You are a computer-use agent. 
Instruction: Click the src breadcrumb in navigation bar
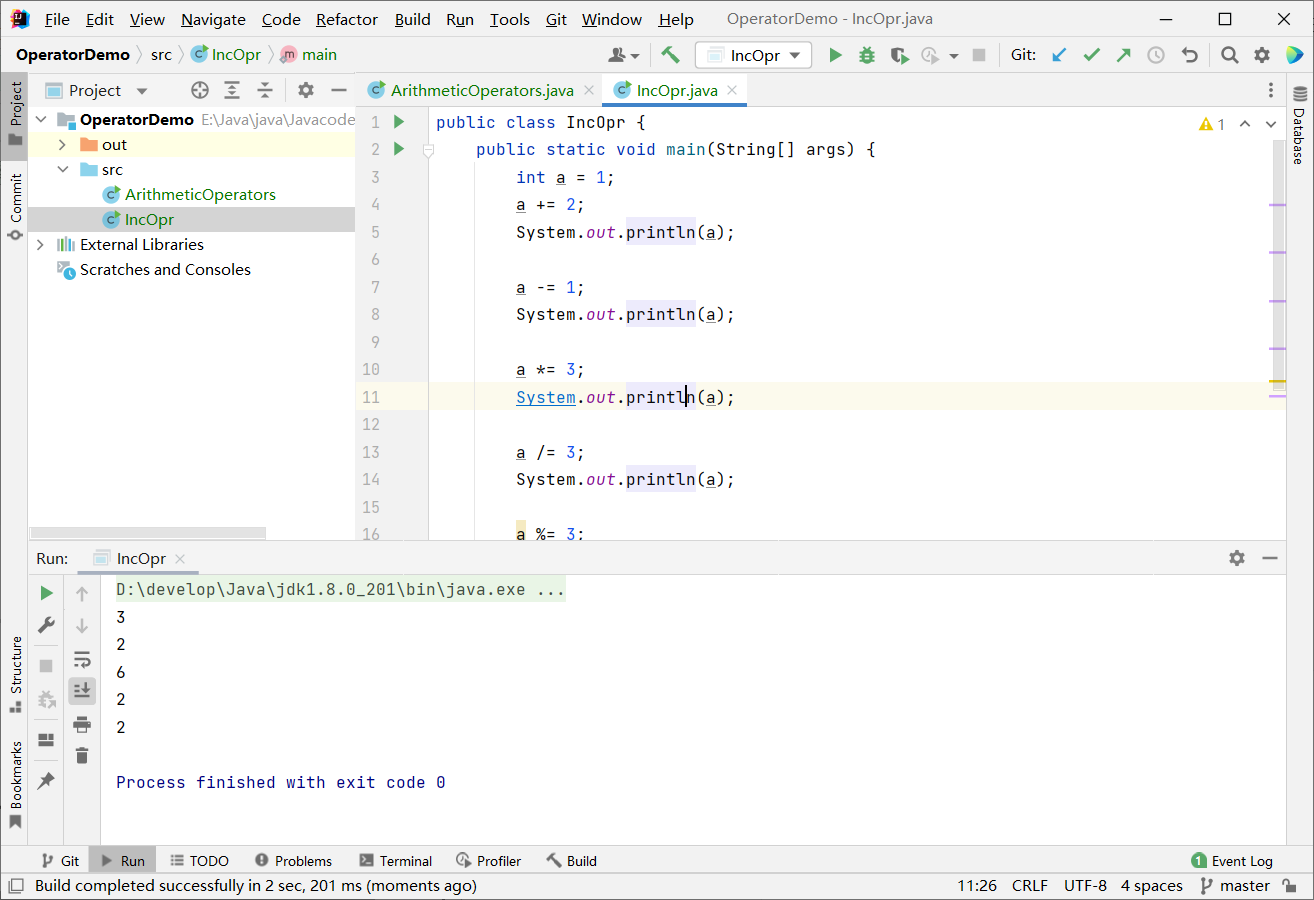161,55
